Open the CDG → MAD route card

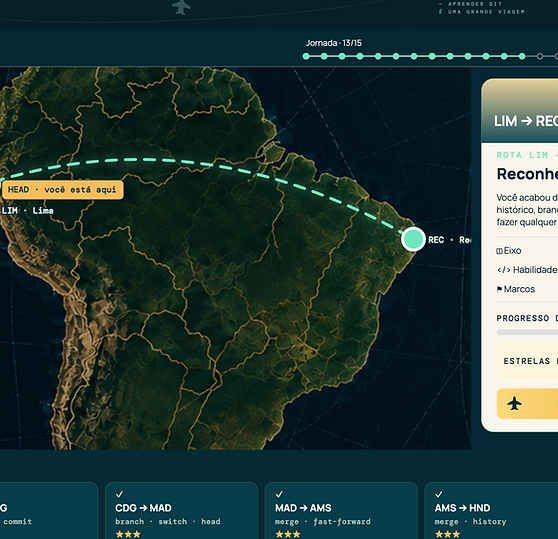click(181, 511)
